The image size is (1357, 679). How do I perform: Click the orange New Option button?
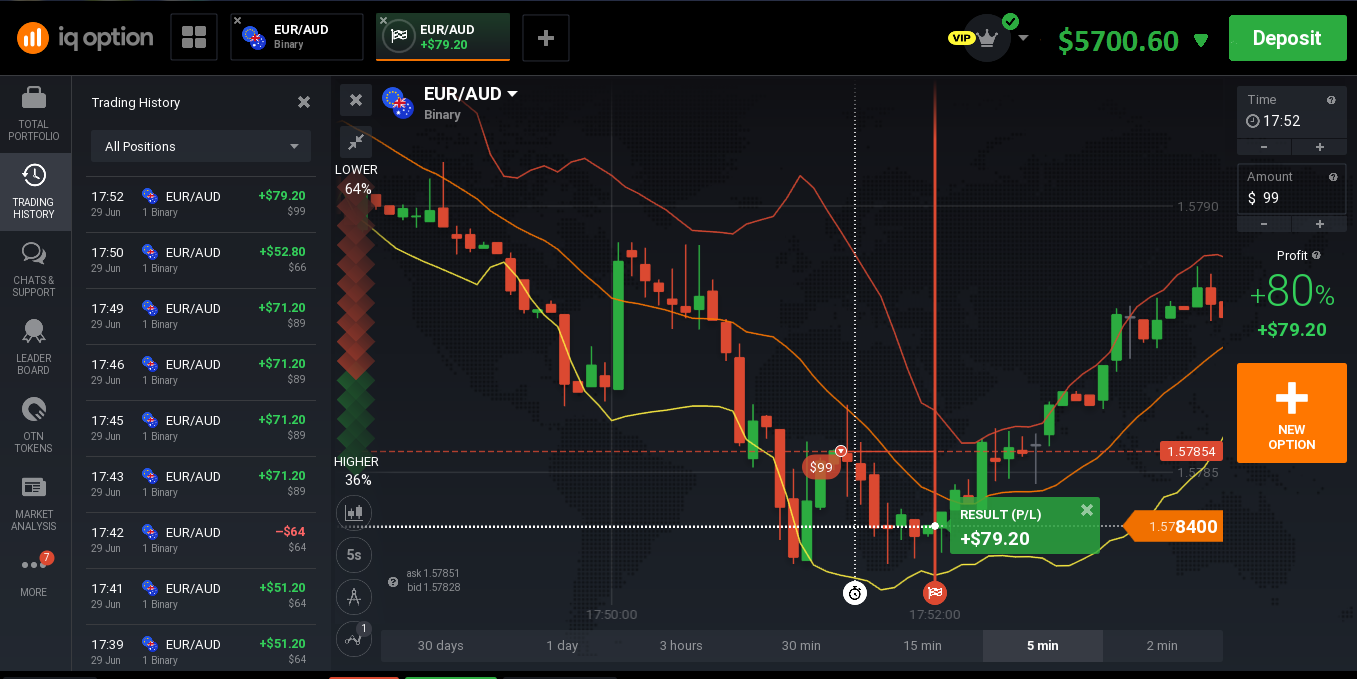(1291, 413)
